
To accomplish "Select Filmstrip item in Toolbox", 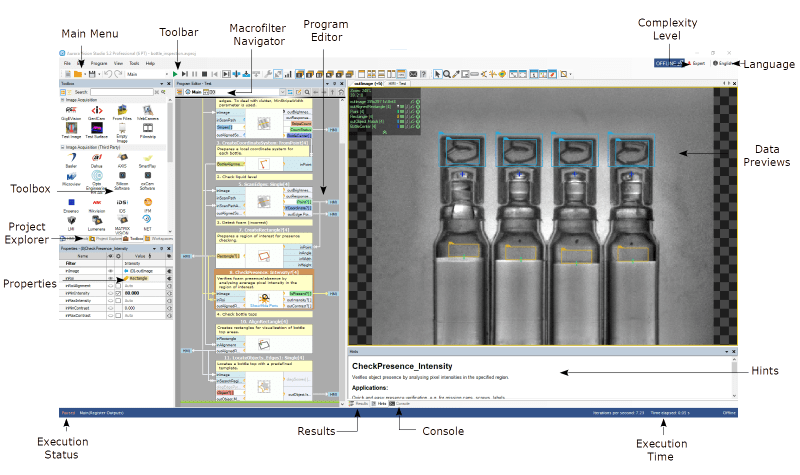I will [147, 131].
